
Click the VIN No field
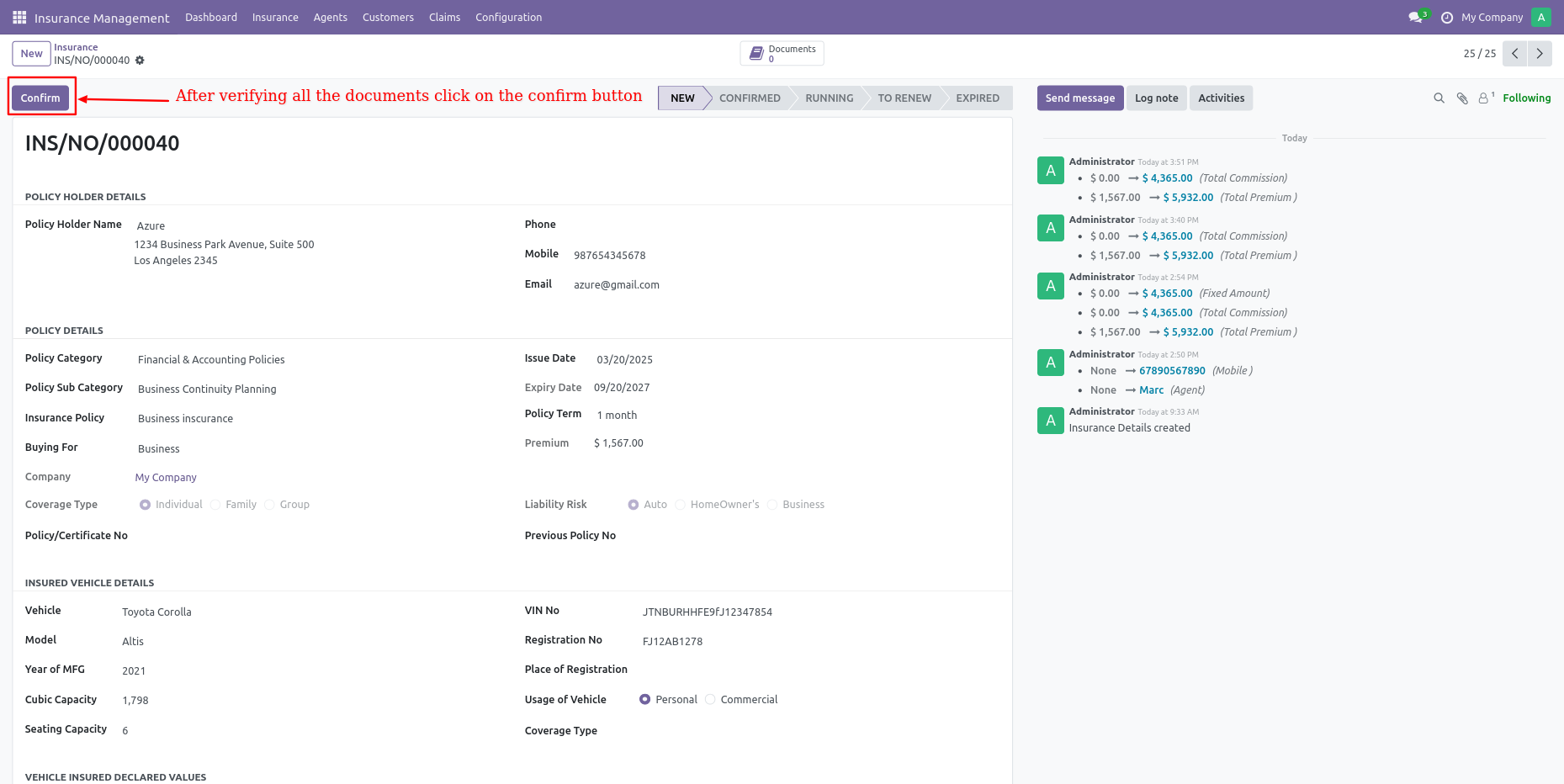click(708, 612)
